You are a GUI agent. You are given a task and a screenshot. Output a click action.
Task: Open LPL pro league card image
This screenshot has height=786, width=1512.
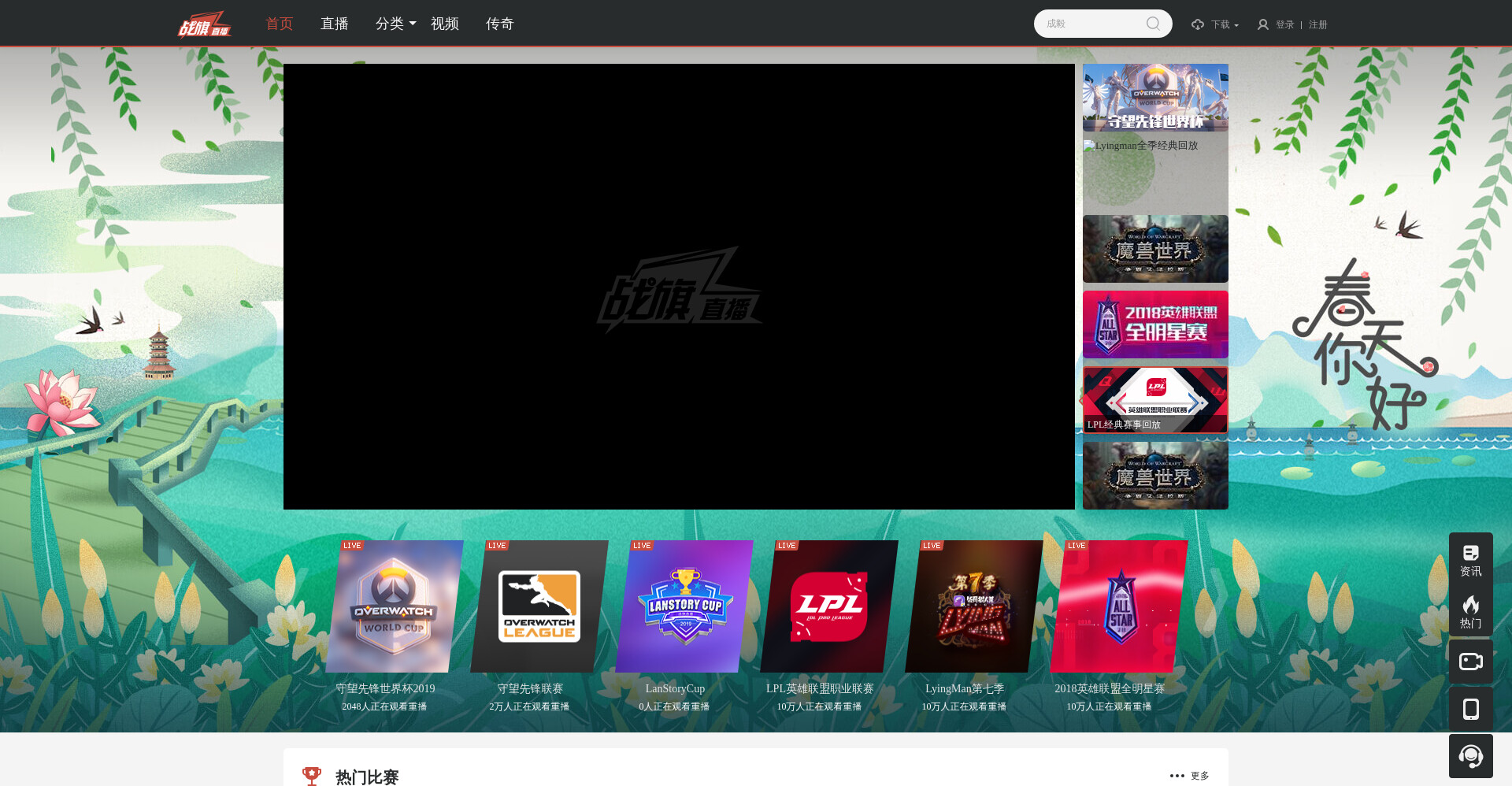[829, 606]
